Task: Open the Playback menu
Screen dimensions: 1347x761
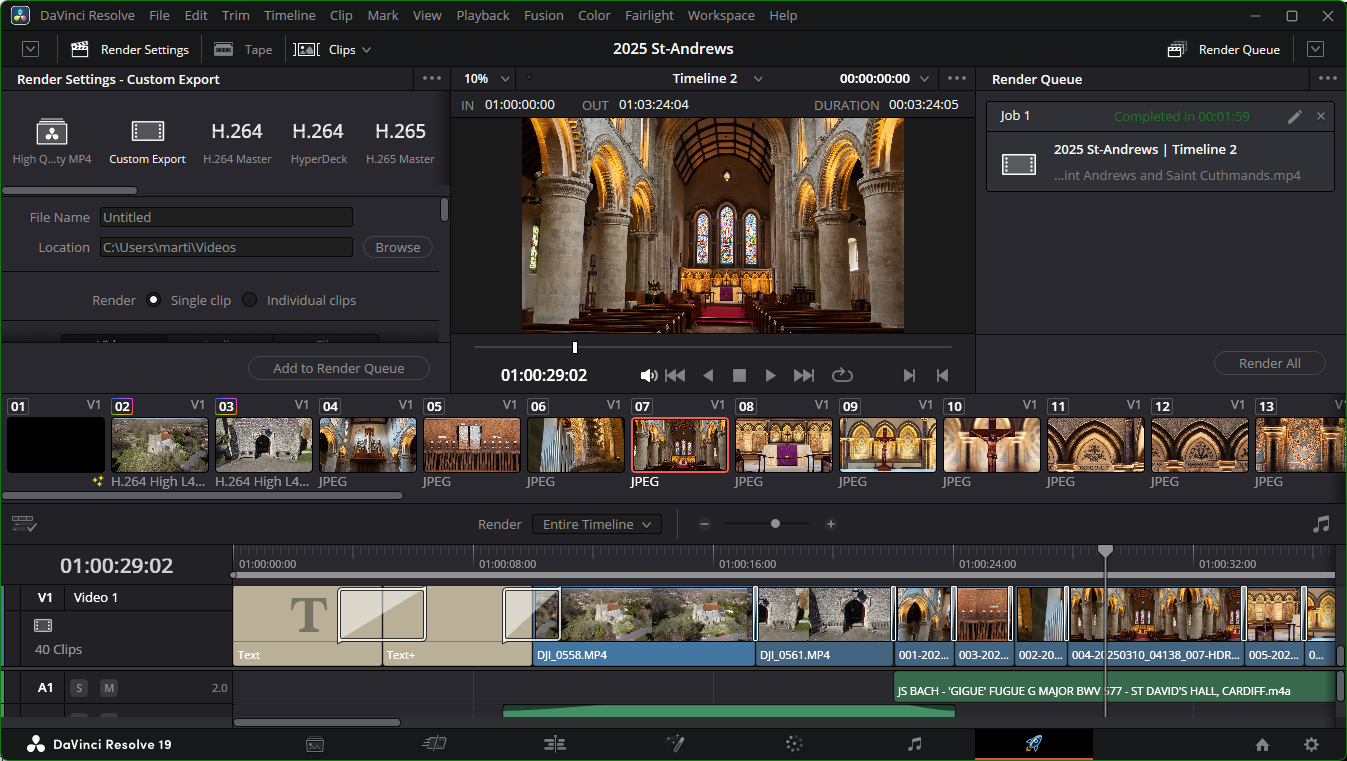Action: (483, 15)
